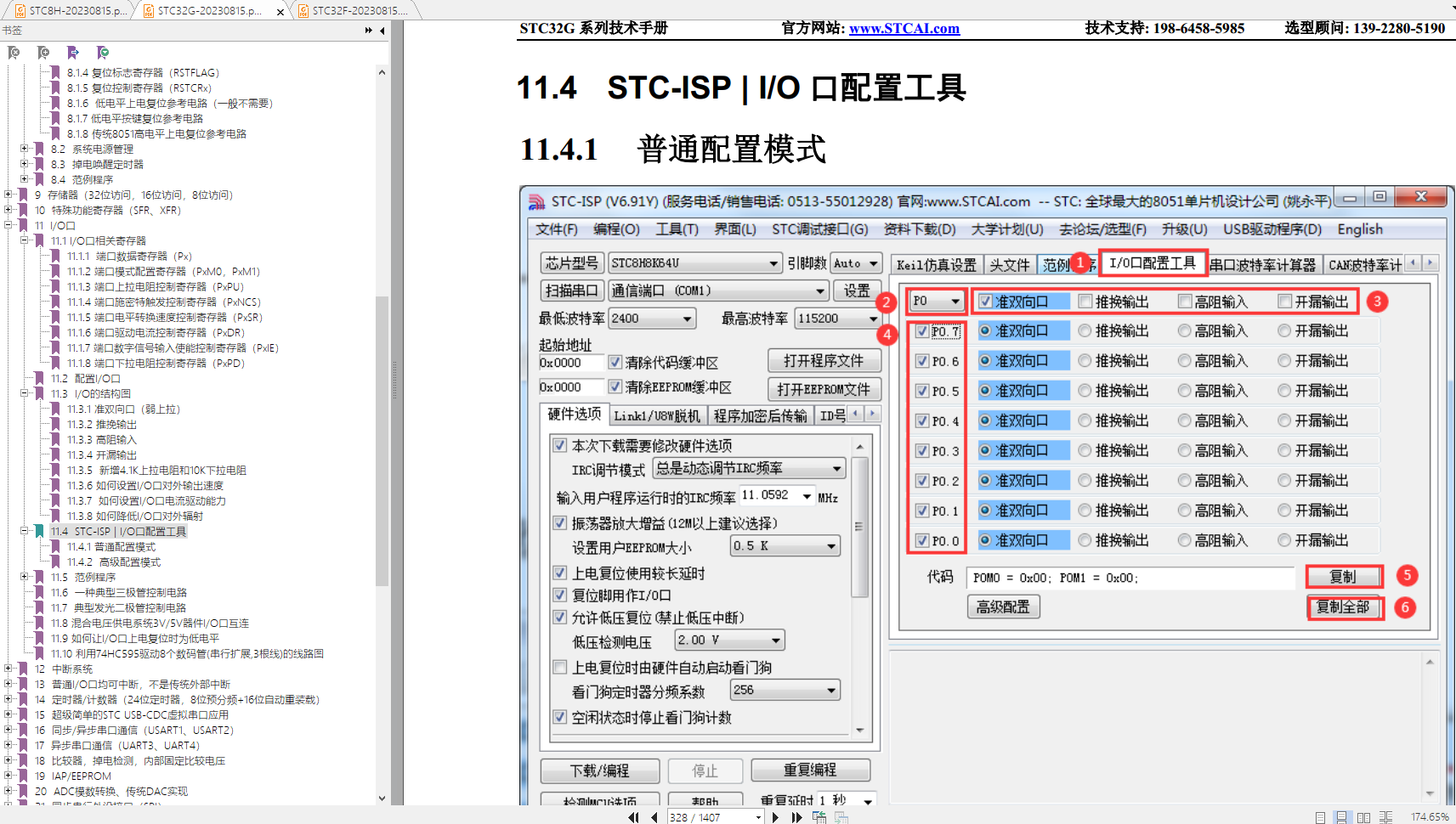Screen dimensions: 1456x824
Task: Jump to the last page
Action: tap(796, 817)
